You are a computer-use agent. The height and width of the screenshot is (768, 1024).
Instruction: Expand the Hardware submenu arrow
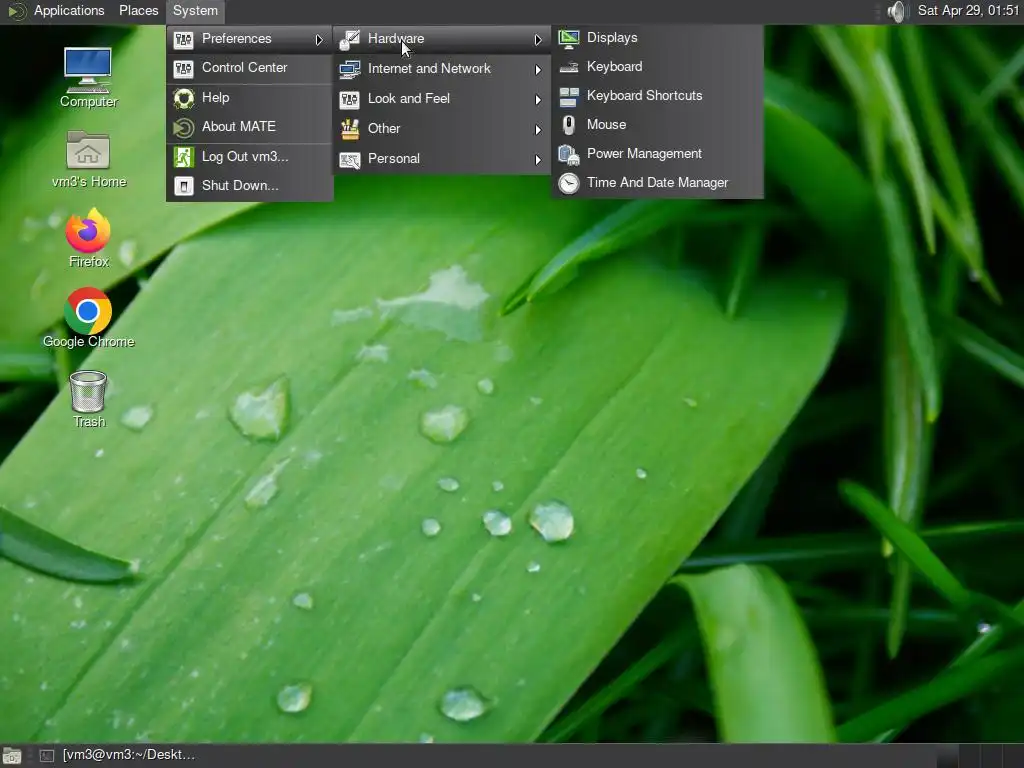(x=537, y=40)
